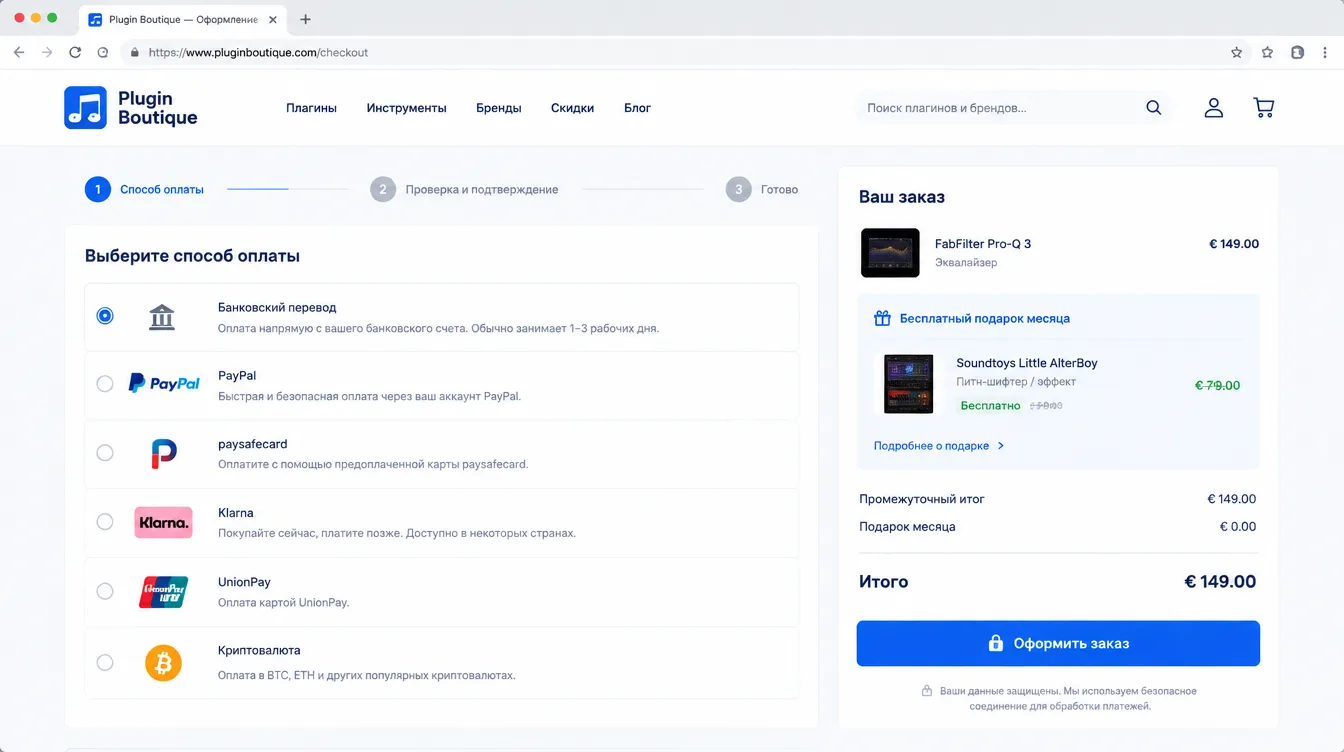Click the orange Bitcoin icon
1344x752 pixels.
[x=163, y=662]
